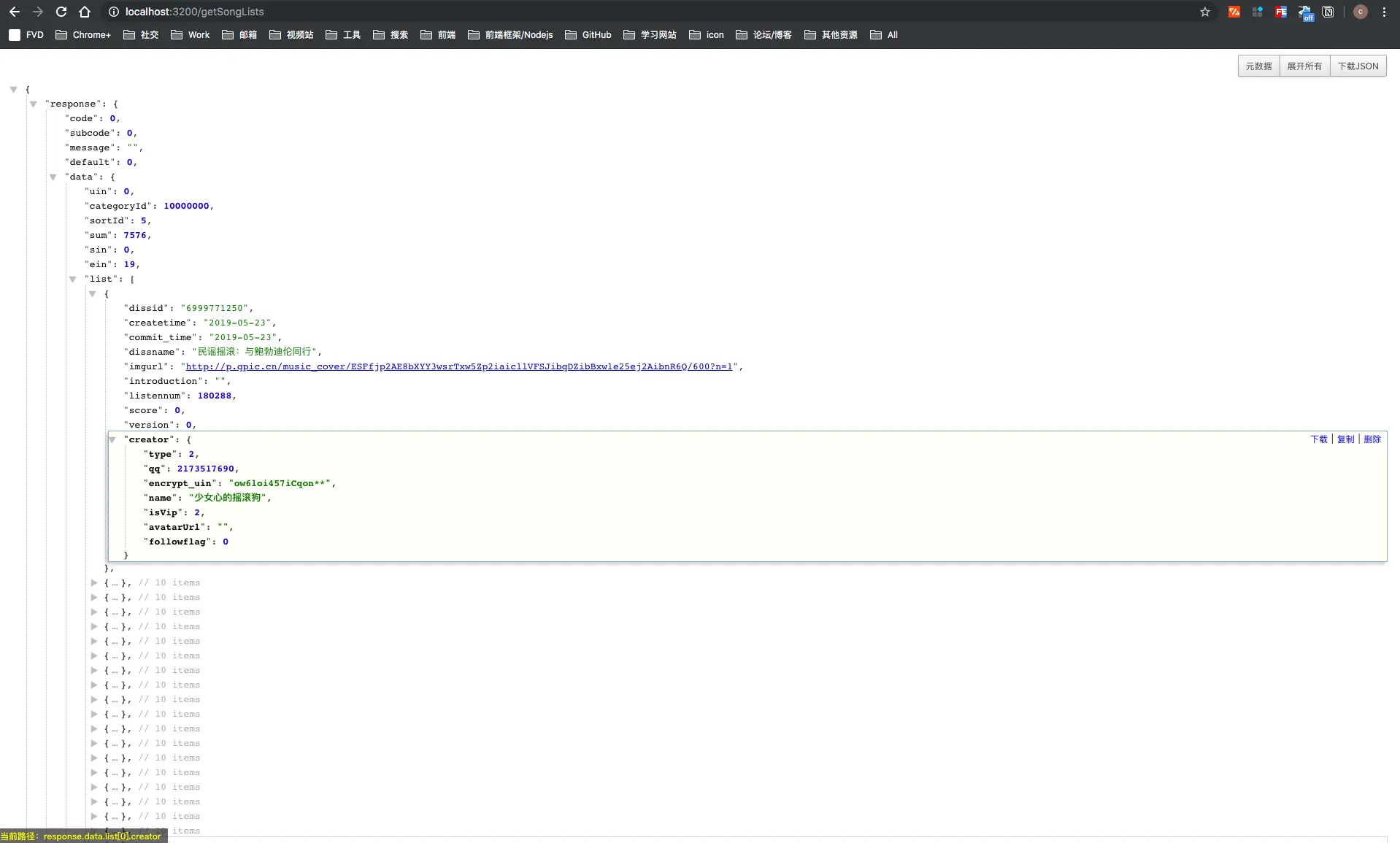Collapse the "creator" object node
The width and height of the screenshot is (1400, 843).
point(112,439)
